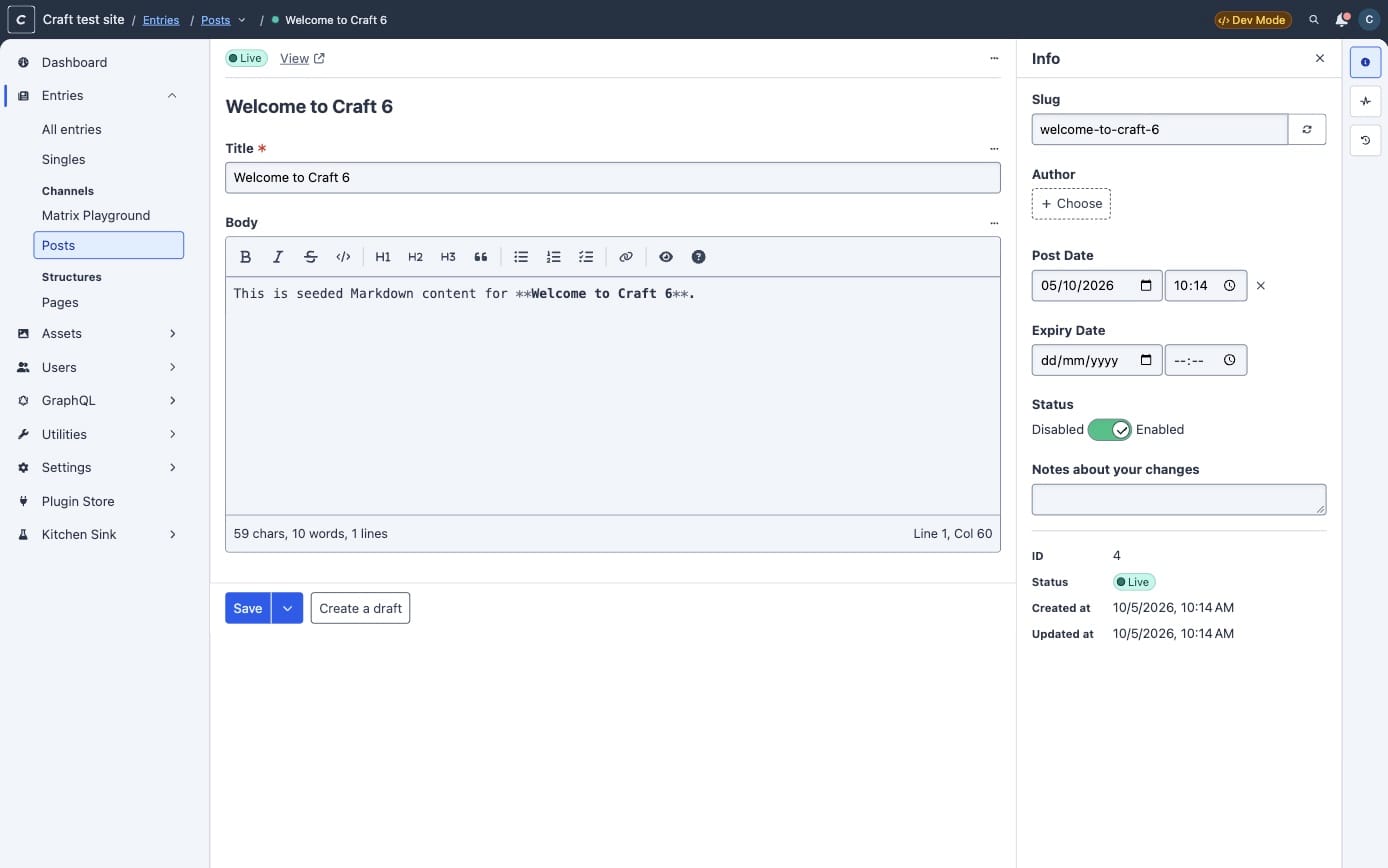Screen dimensions: 1388x868
Task: Toggle the entry Status switch
Action: point(1109,430)
